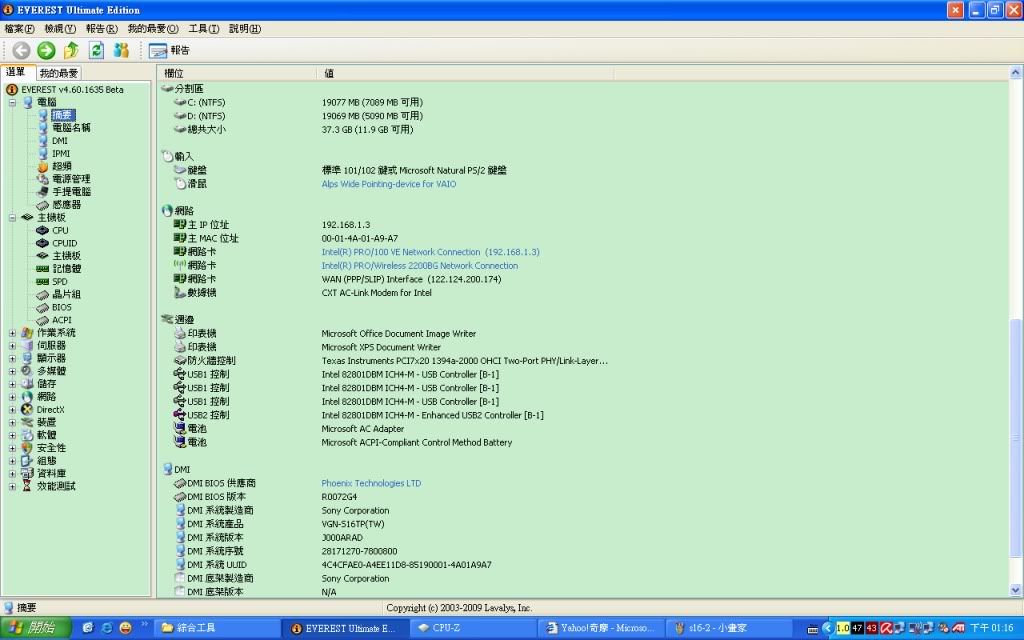The width and height of the screenshot is (1024, 640).
Task: Open the 感應器 sensor page
Action: (x=66, y=205)
